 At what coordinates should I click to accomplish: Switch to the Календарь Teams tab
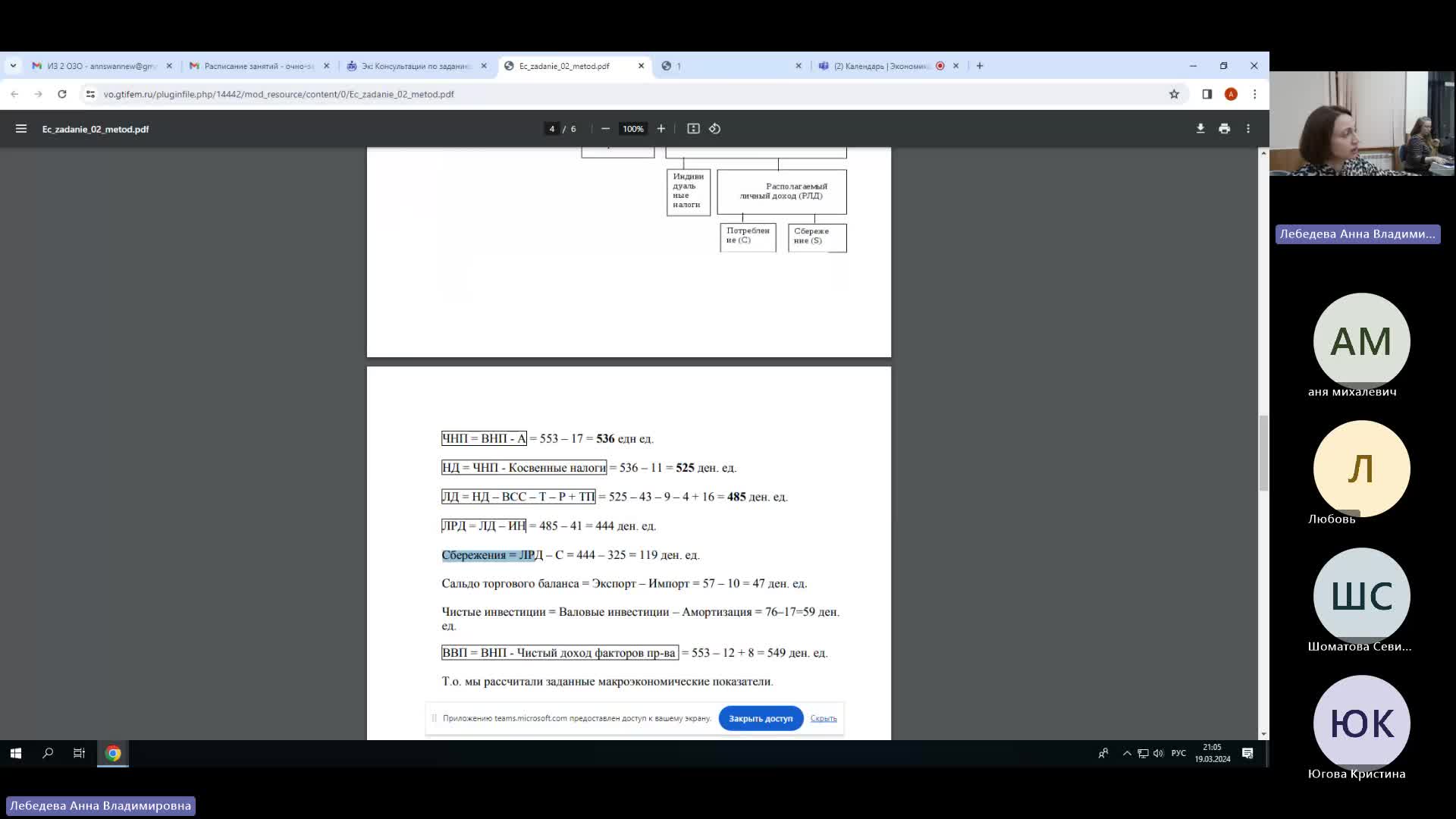coord(888,66)
